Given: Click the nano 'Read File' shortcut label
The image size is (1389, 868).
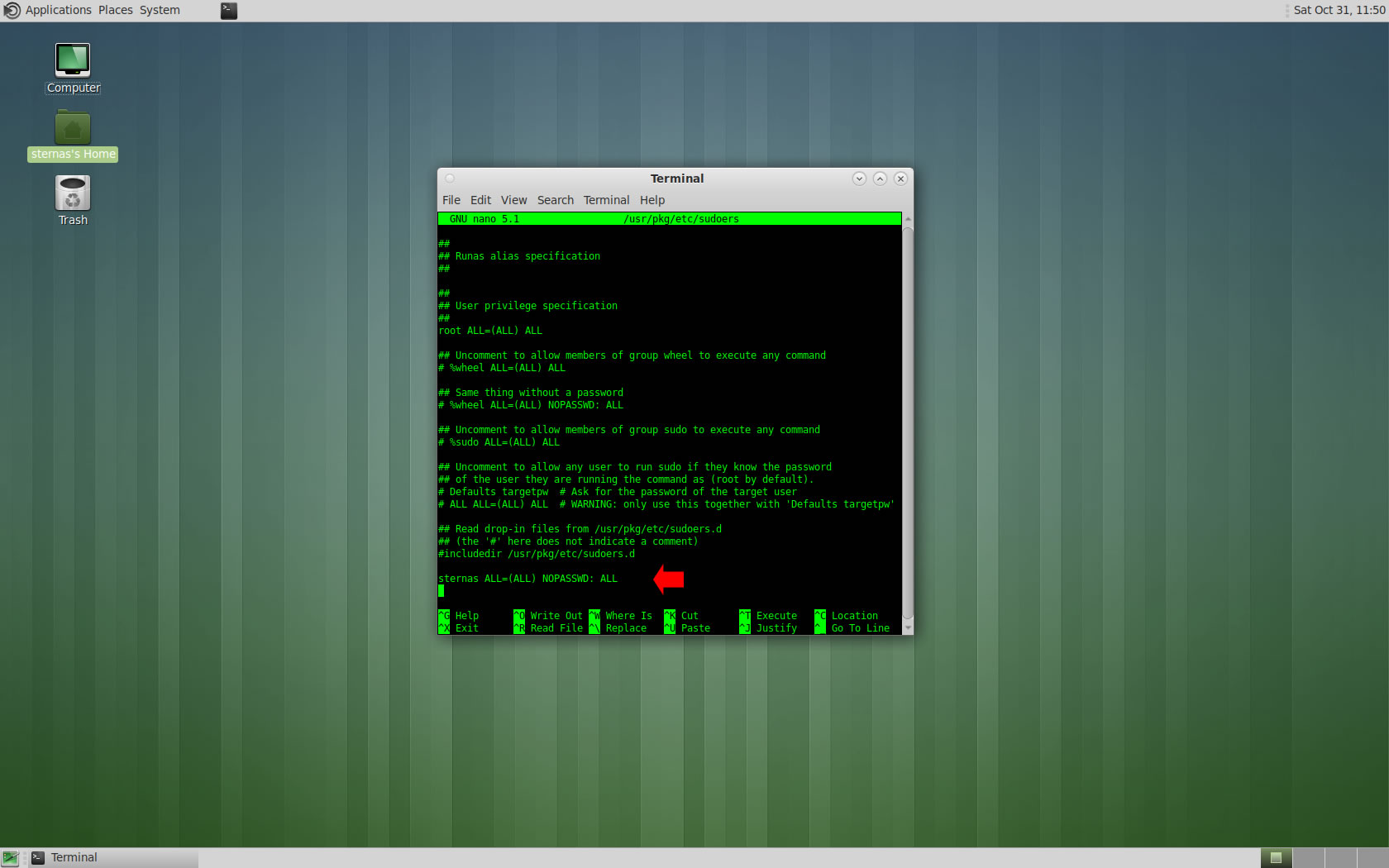Looking at the screenshot, I should click(x=556, y=628).
